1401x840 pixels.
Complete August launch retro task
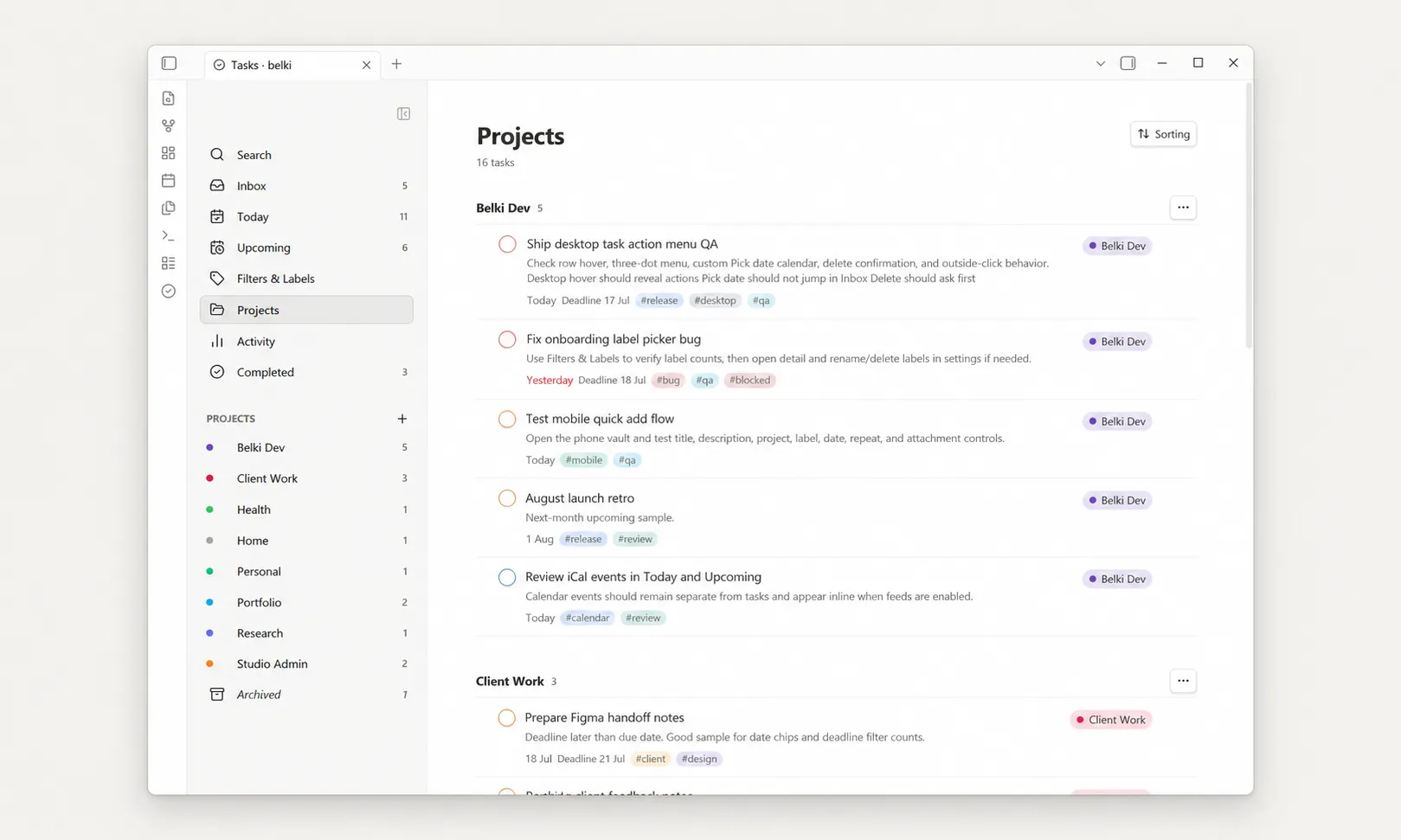(507, 498)
